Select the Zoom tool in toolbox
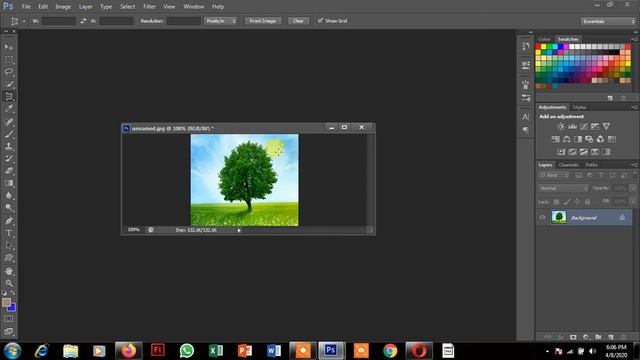 (x=9, y=283)
